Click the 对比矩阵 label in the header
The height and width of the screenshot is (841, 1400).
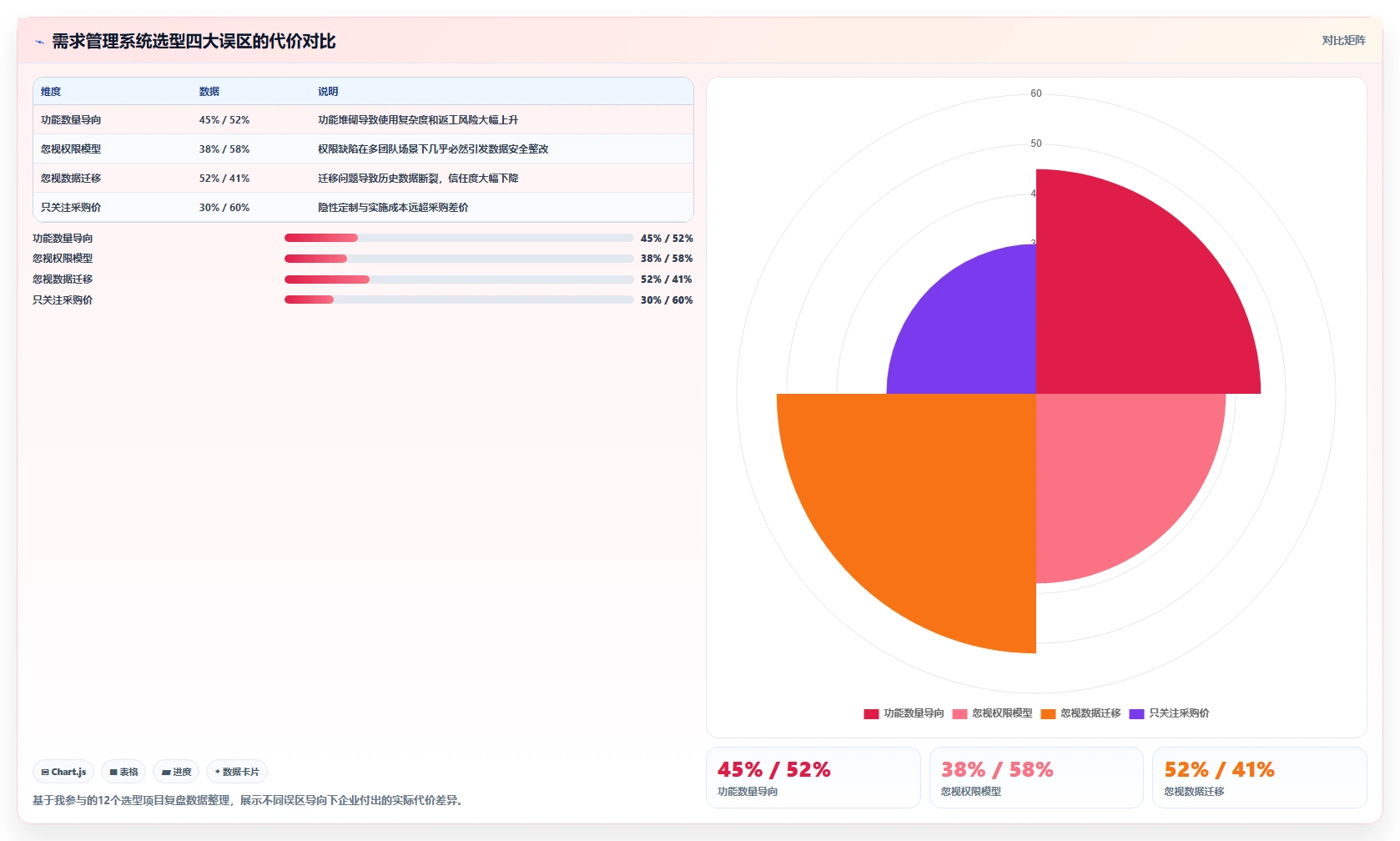tap(1343, 40)
